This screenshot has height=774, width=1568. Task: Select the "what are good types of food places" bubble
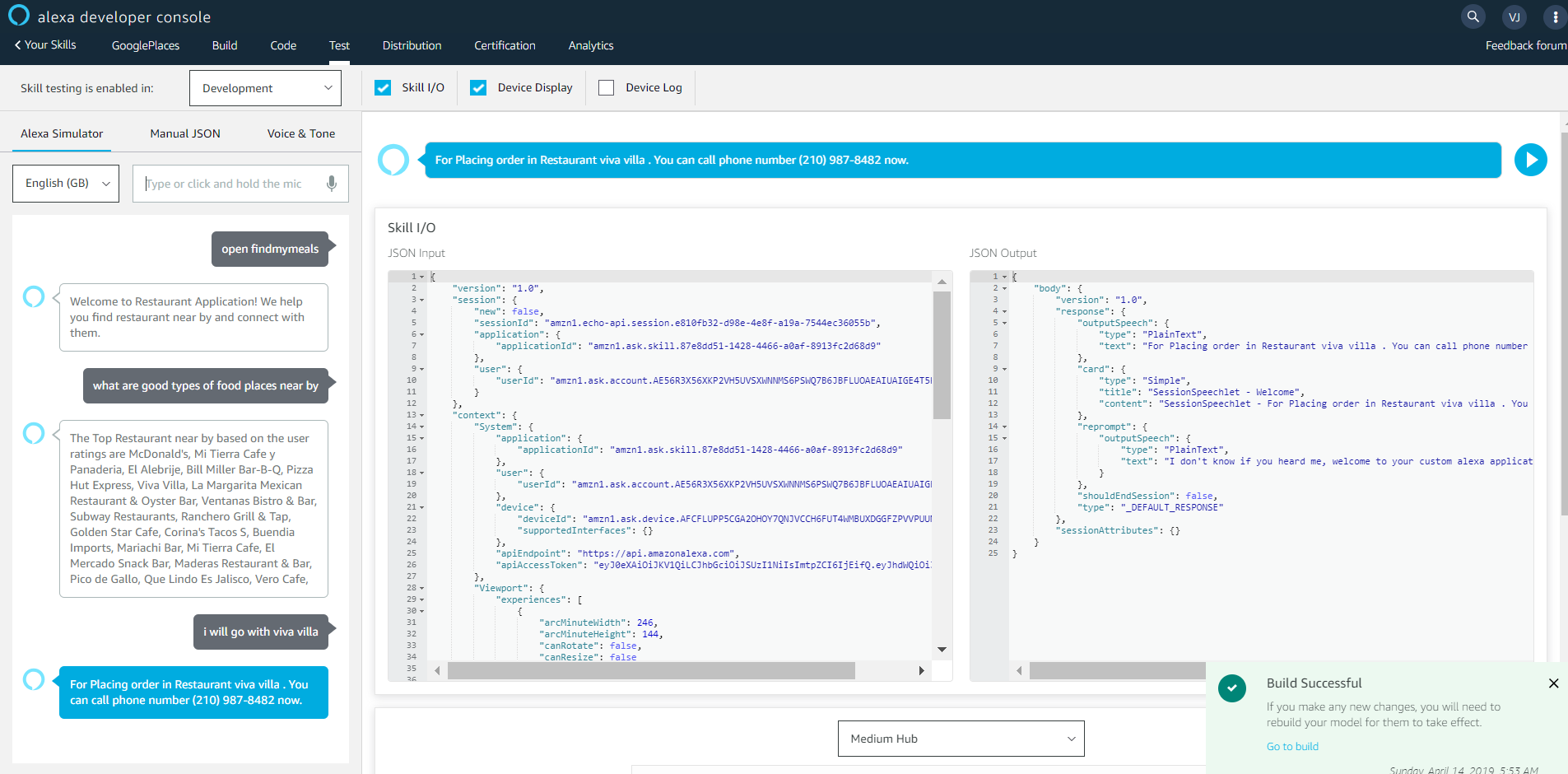[x=206, y=385]
